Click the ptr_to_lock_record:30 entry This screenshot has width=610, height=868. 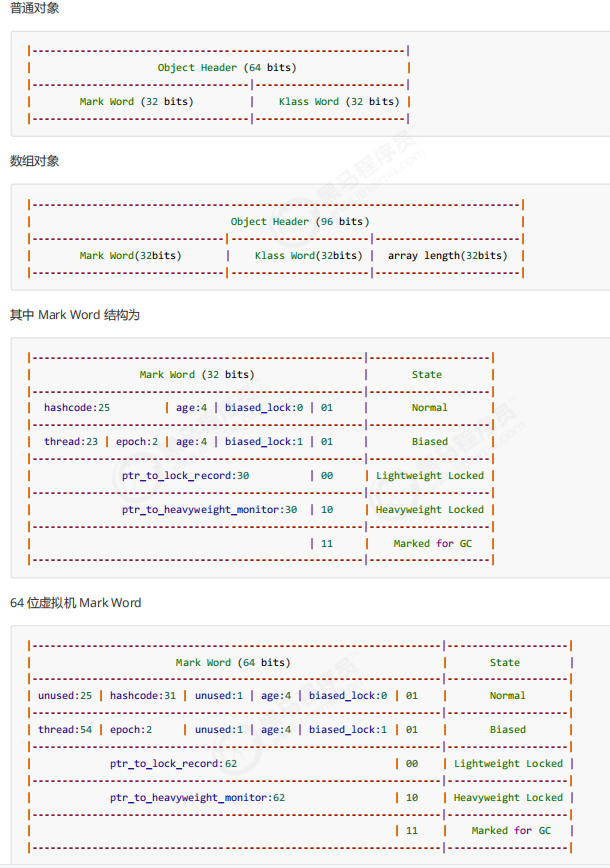click(179, 476)
